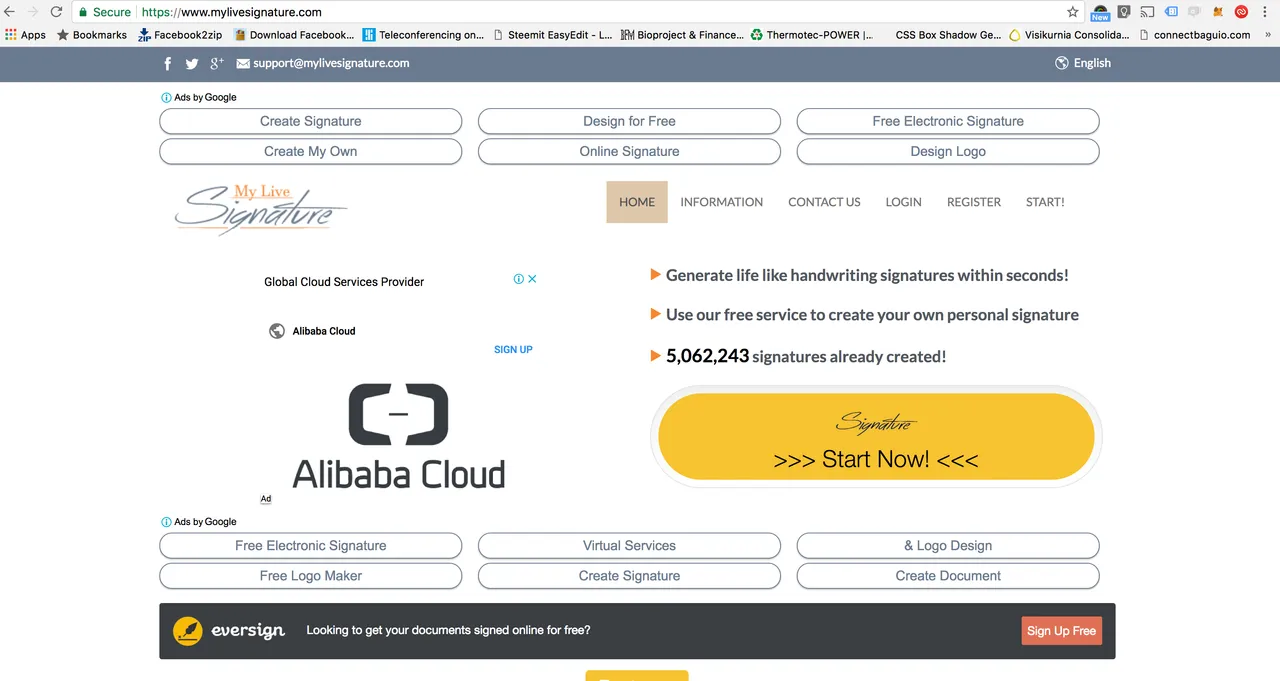Click Create Document ad button
The image size is (1280, 681).
coord(948,576)
